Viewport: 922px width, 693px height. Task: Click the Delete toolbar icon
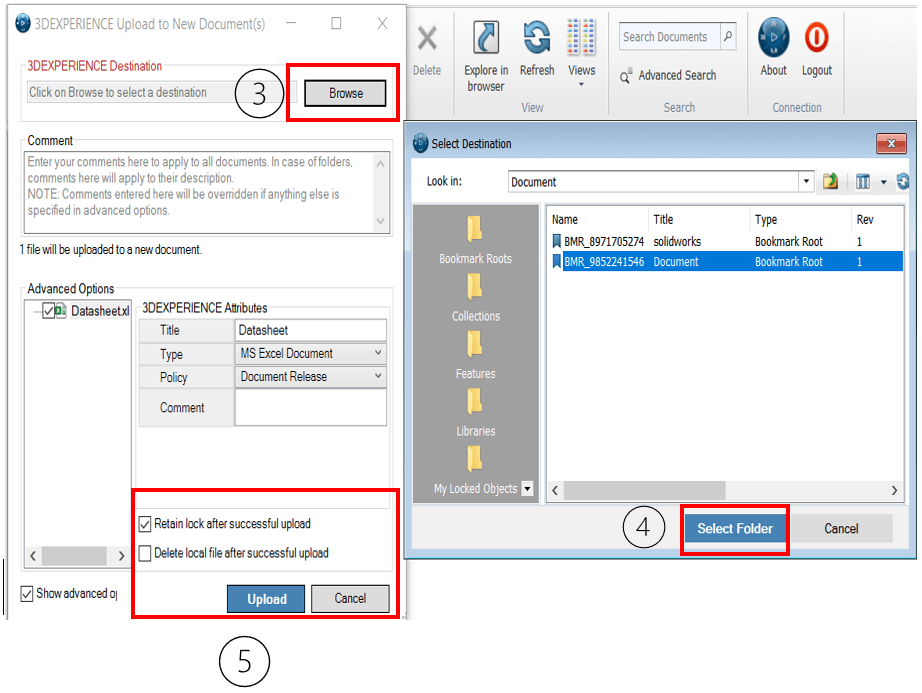(427, 39)
